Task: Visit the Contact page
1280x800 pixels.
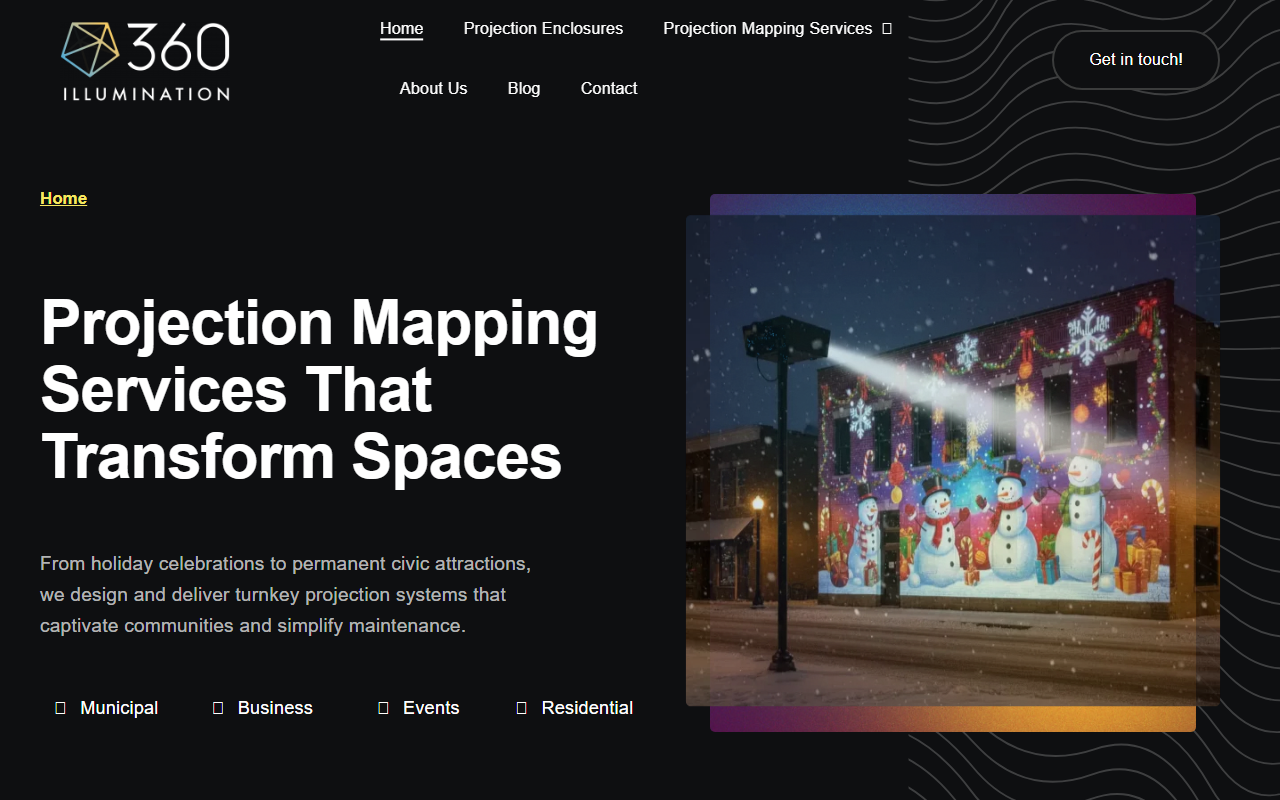Action: 609,88
